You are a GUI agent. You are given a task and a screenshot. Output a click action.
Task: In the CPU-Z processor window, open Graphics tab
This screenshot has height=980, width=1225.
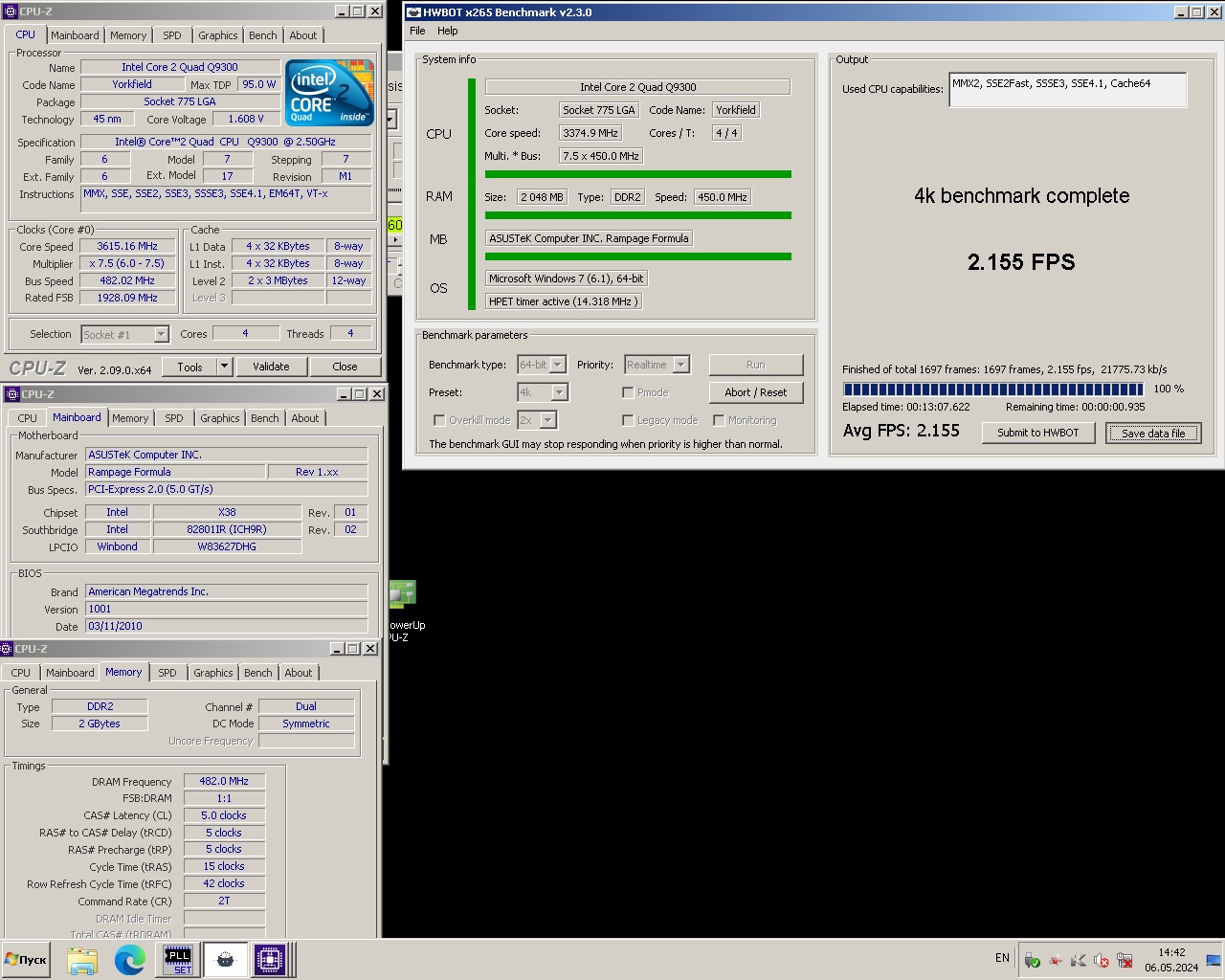click(218, 35)
